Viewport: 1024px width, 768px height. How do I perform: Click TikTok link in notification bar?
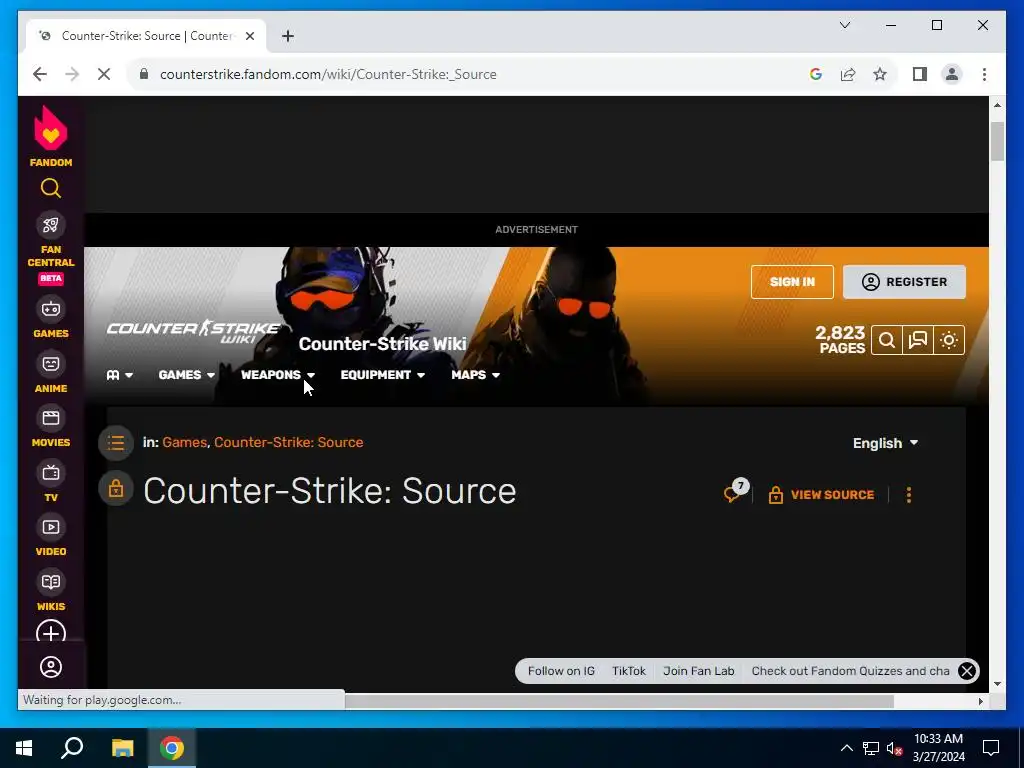(629, 671)
